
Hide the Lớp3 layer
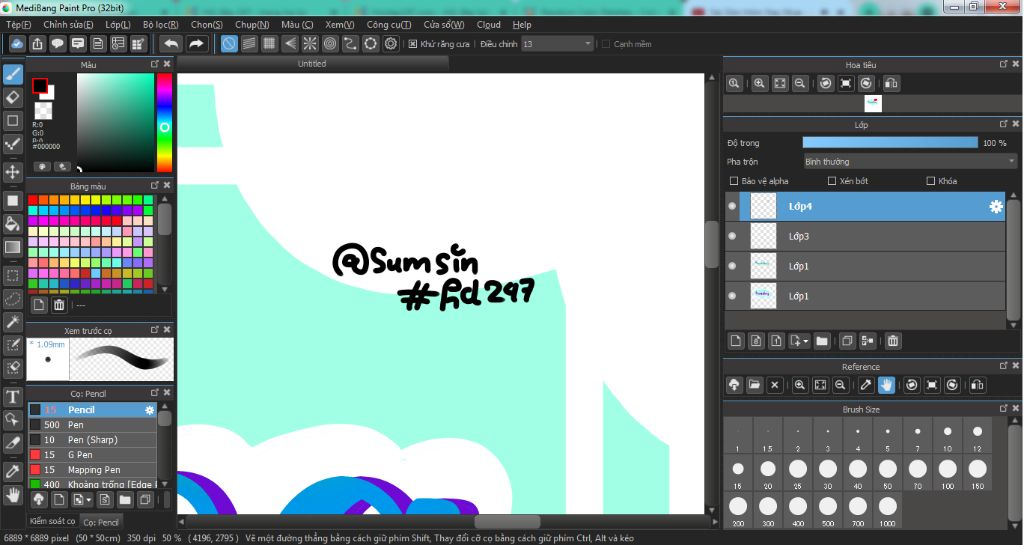[x=732, y=236]
